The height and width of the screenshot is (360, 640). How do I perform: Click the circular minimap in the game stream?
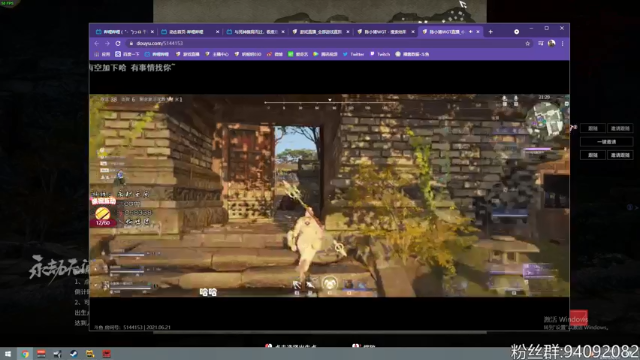pyautogui.click(x=544, y=120)
